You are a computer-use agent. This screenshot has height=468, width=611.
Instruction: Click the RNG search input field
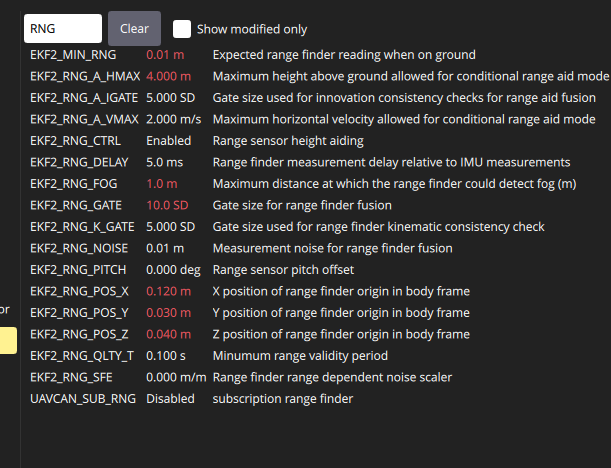62,29
